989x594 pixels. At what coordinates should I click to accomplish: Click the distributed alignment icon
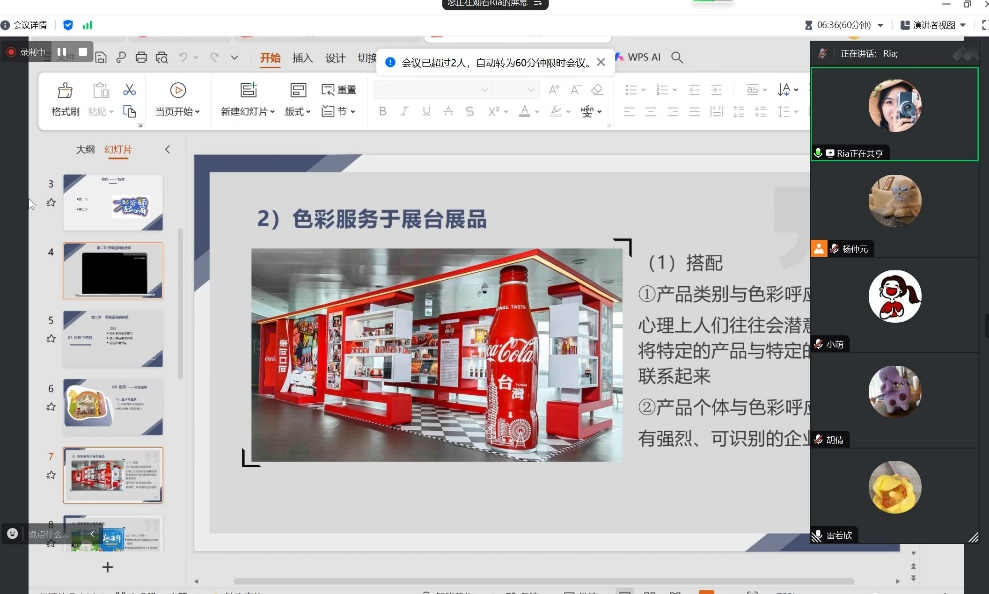click(x=717, y=112)
